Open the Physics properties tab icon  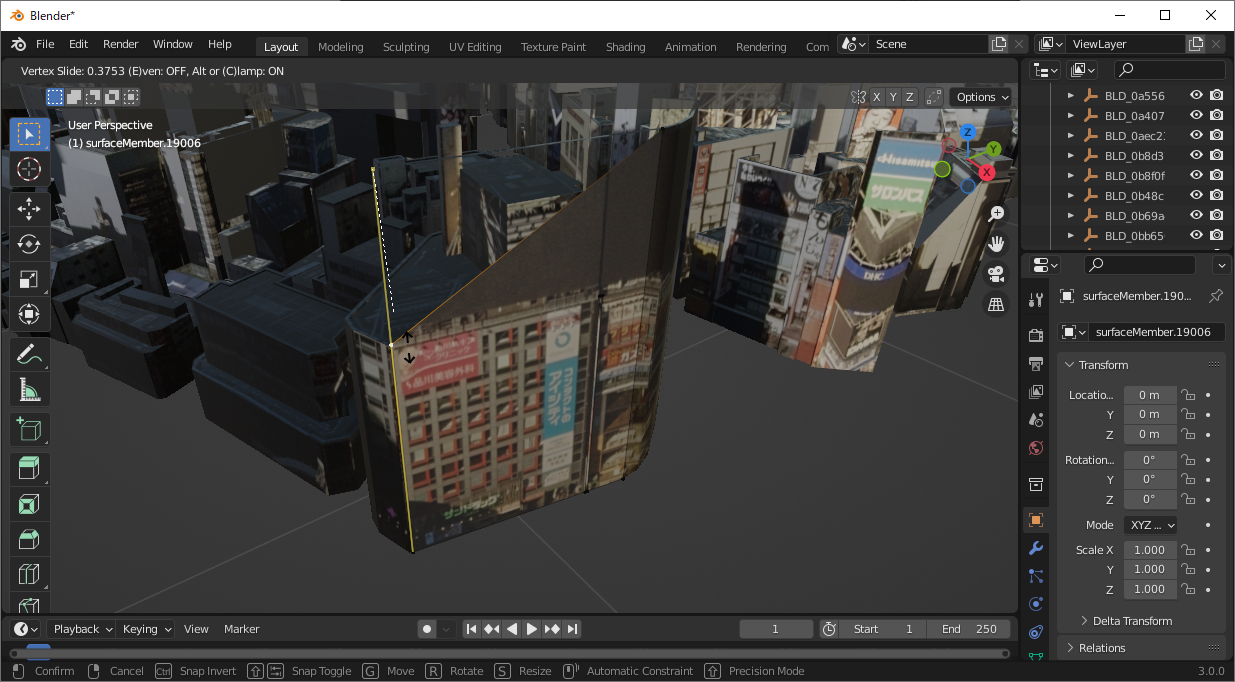1036,604
